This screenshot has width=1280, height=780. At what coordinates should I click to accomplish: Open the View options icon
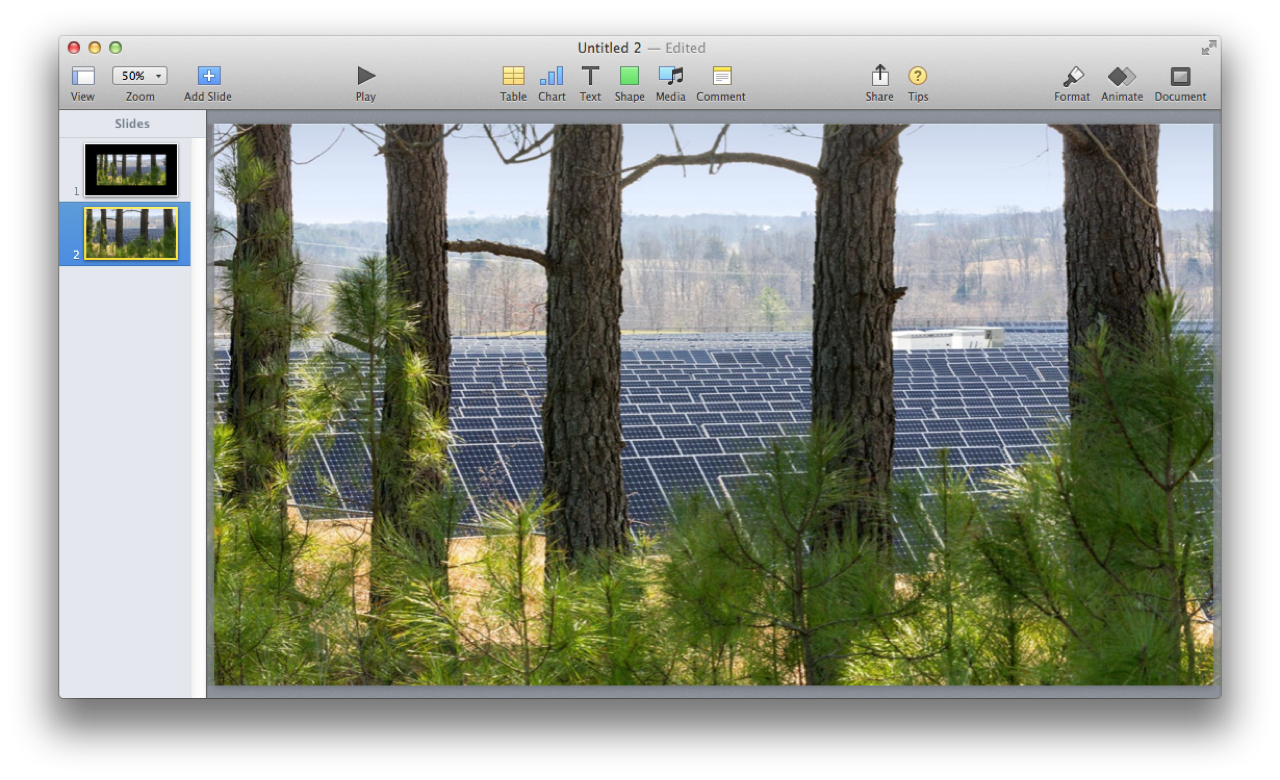click(83, 76)
